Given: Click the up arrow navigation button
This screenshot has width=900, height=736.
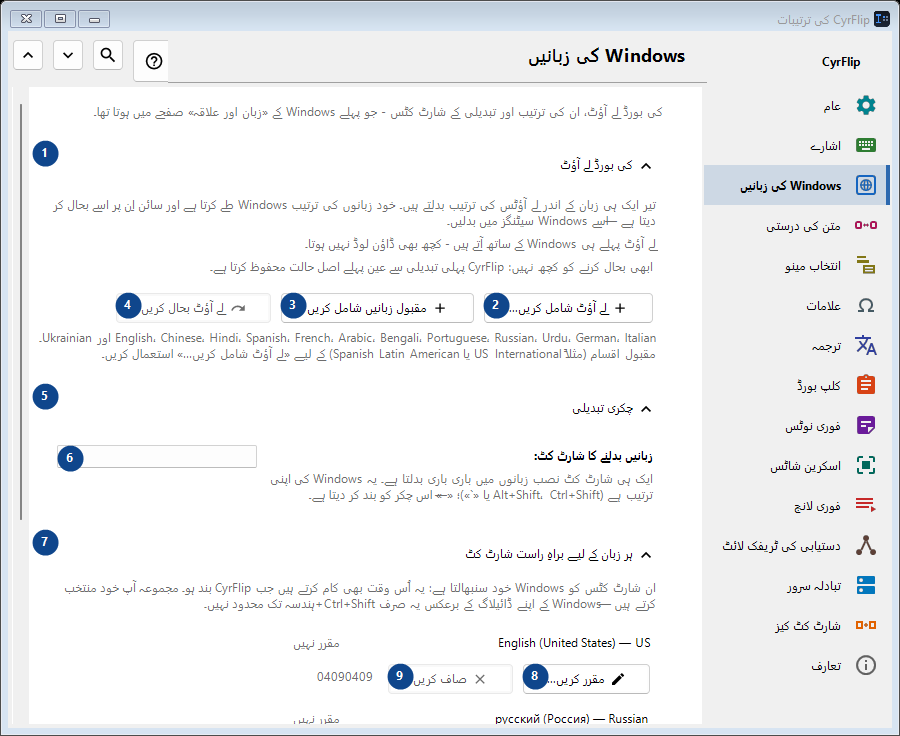Looking at the screenshot, I should (28, 55).
